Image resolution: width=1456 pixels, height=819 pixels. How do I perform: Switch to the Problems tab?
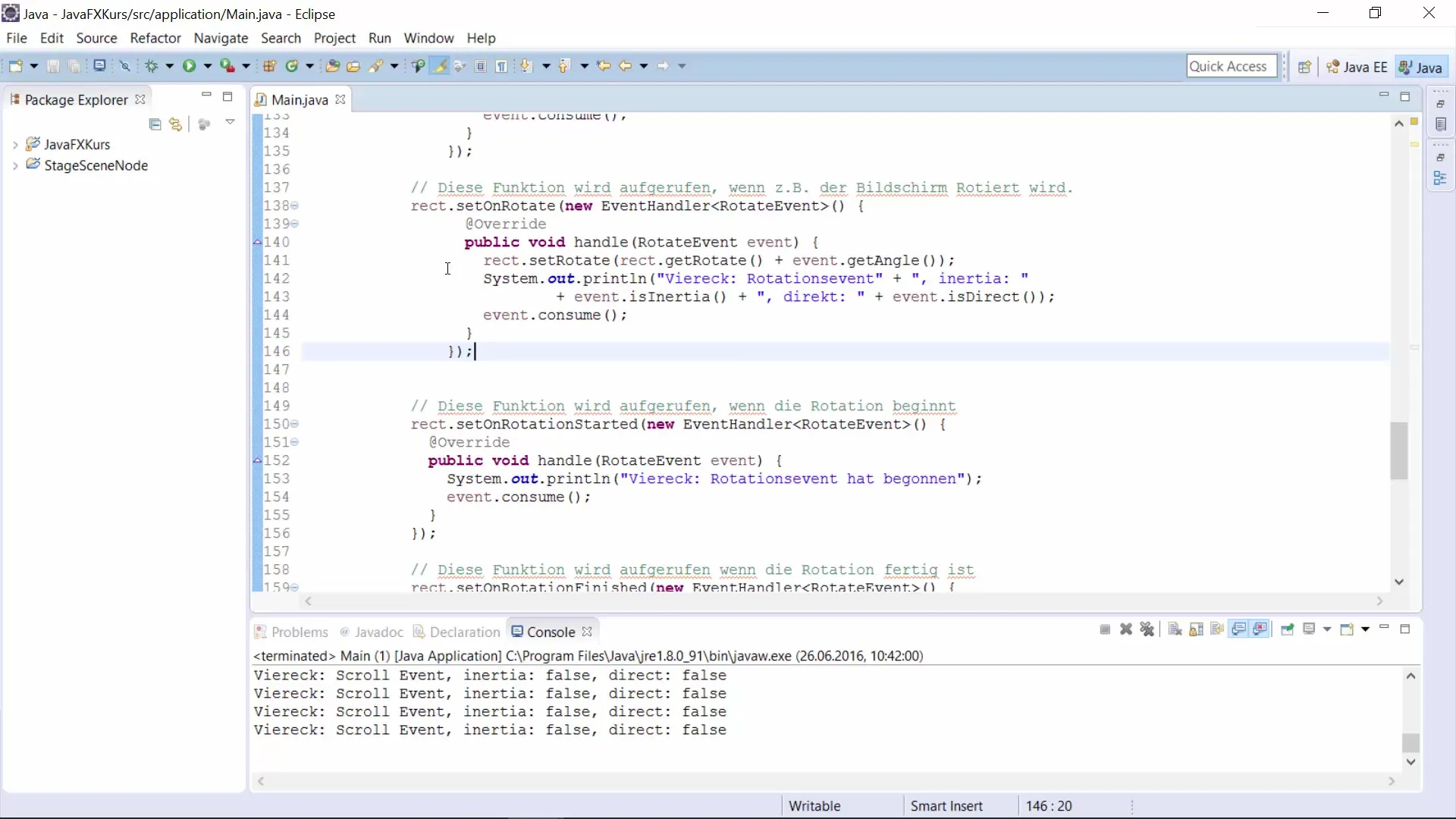[291, 632]
